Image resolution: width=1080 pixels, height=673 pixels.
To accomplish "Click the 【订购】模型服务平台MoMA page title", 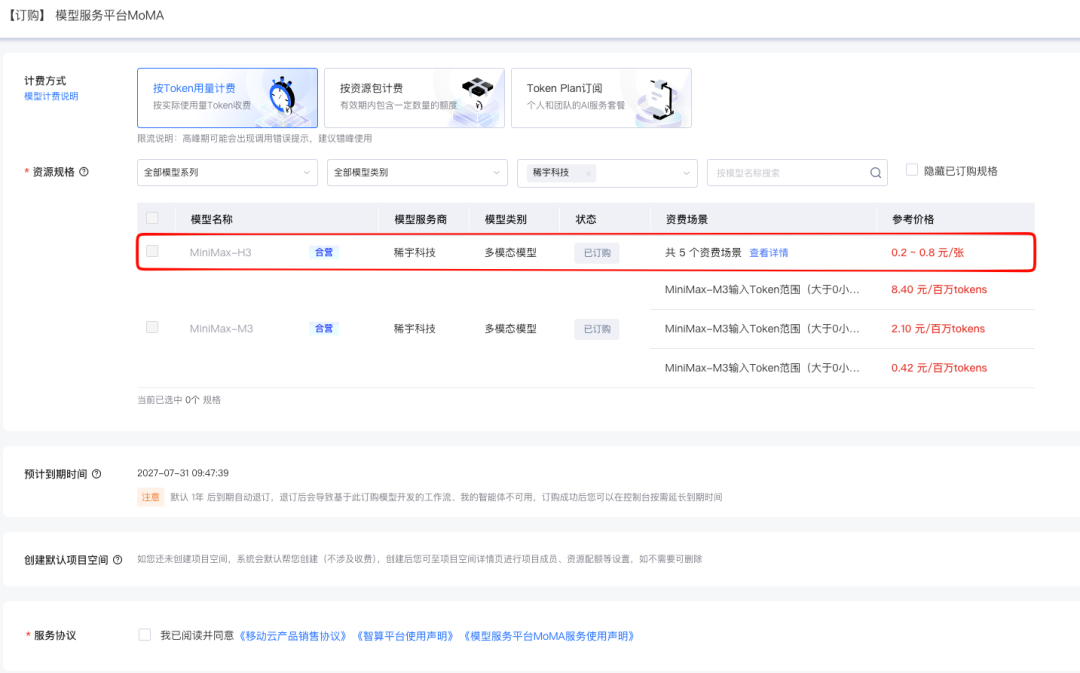I will pos(87,15).
